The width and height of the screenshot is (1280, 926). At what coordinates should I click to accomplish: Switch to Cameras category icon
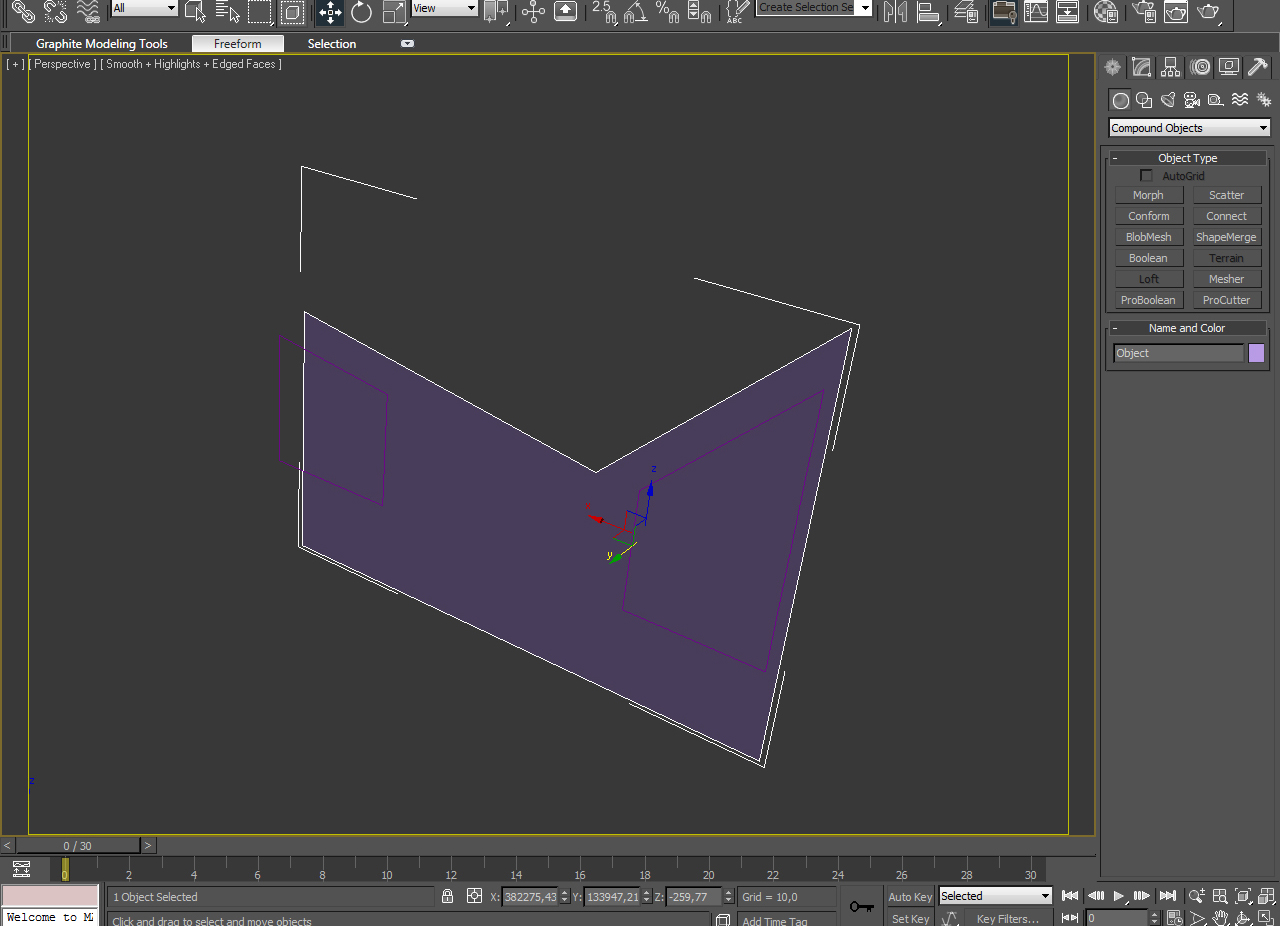tap(1192, 100)
